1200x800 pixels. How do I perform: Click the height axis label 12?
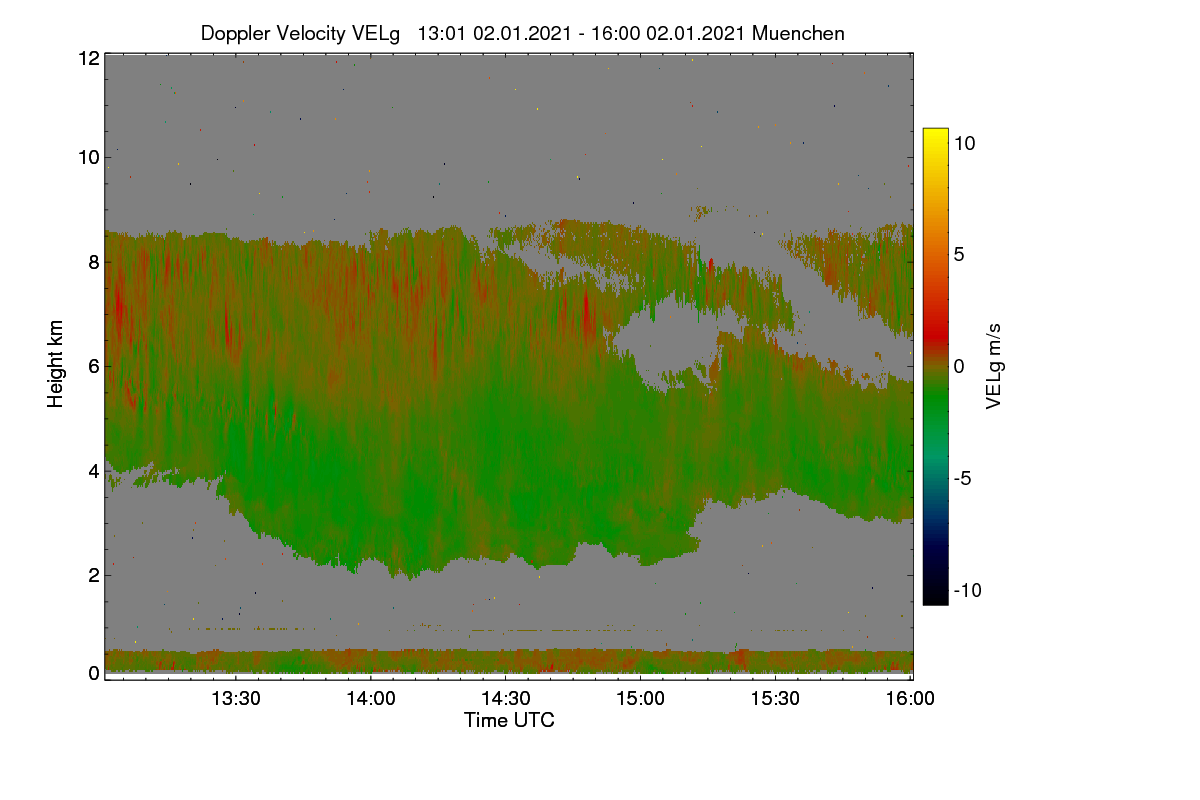tap(88, 58)
